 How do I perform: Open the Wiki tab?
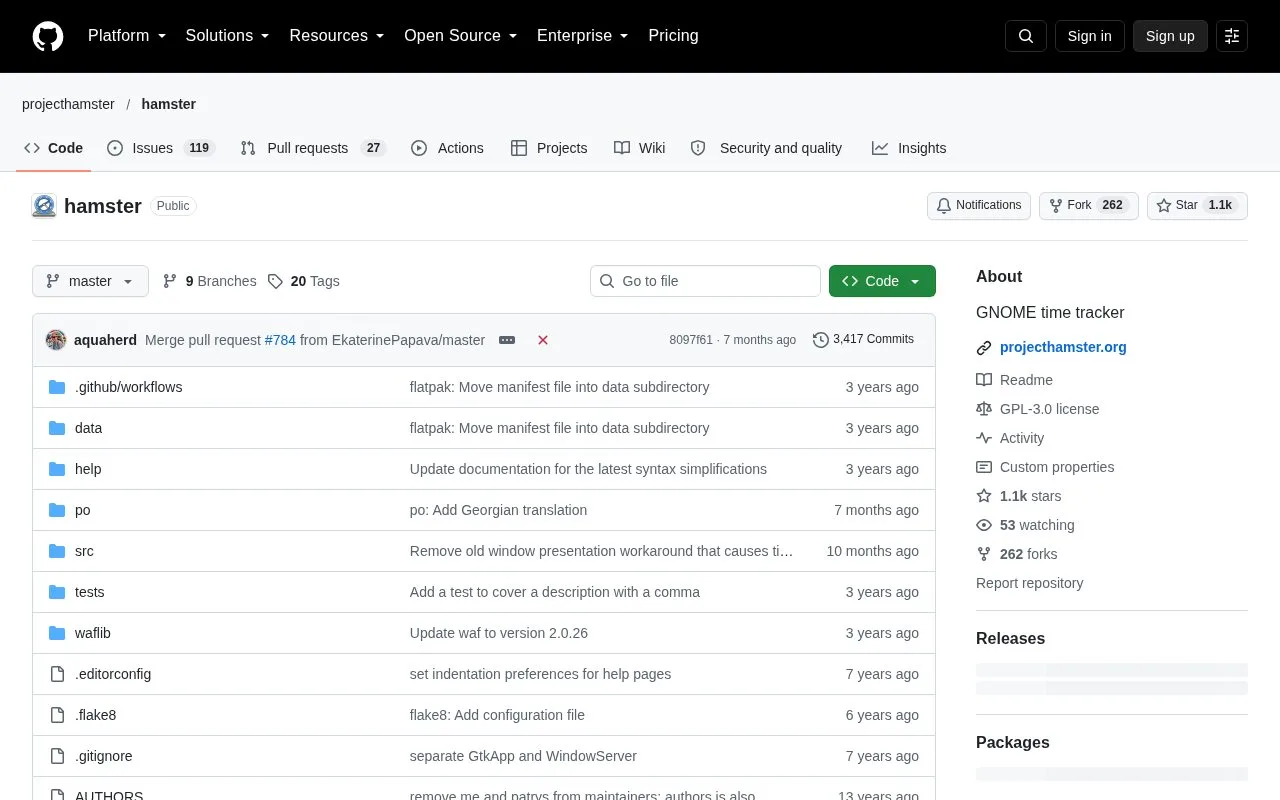pyautogui.click(x=639, y=148)
